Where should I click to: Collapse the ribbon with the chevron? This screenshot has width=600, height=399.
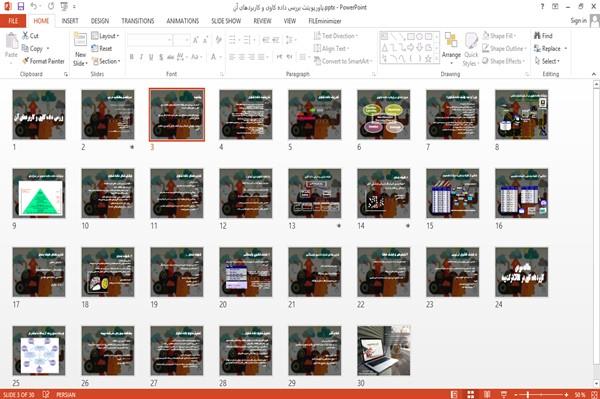[593, 74]
